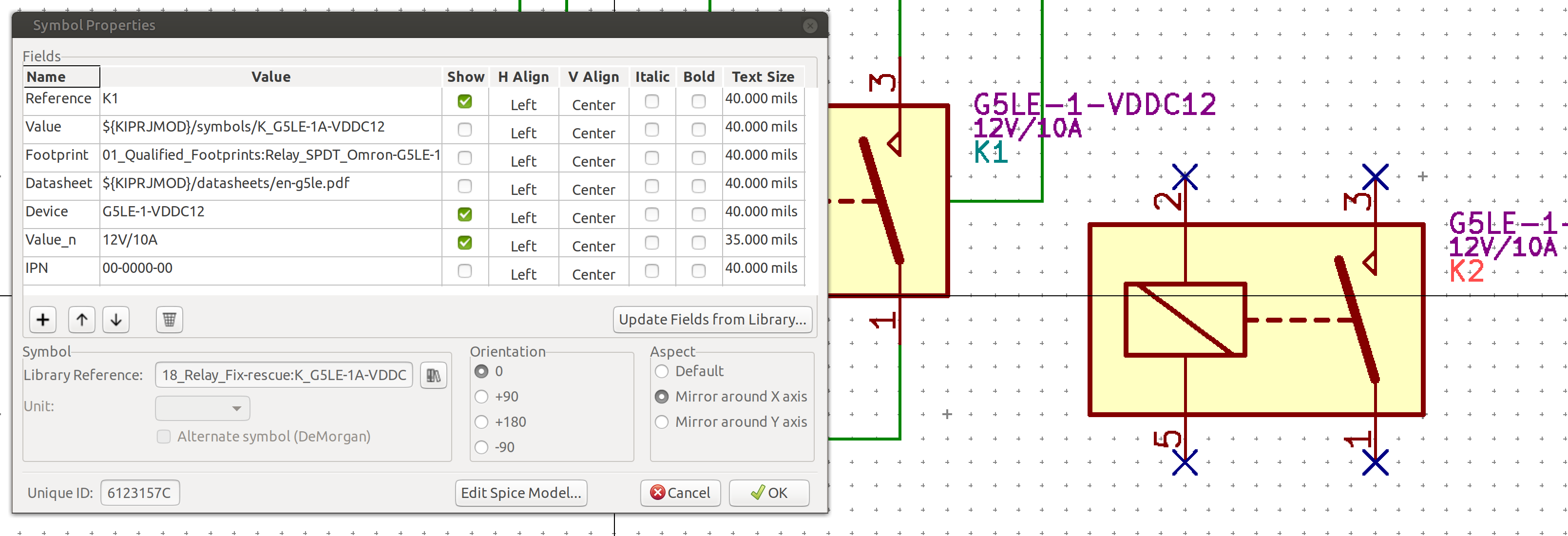Viewport: 1568px width, 536px height.
Task: Select the Text Size column header
Action: [x=763, y=77]
